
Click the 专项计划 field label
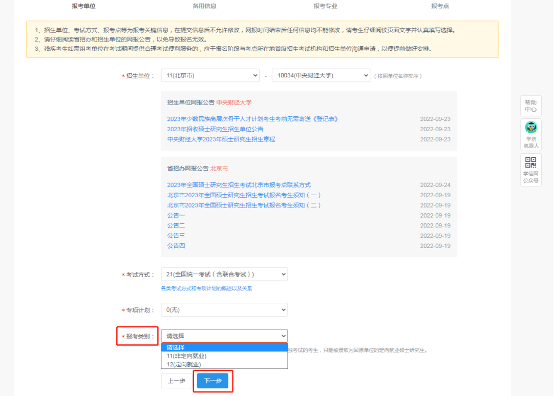[x=140, y=310]
